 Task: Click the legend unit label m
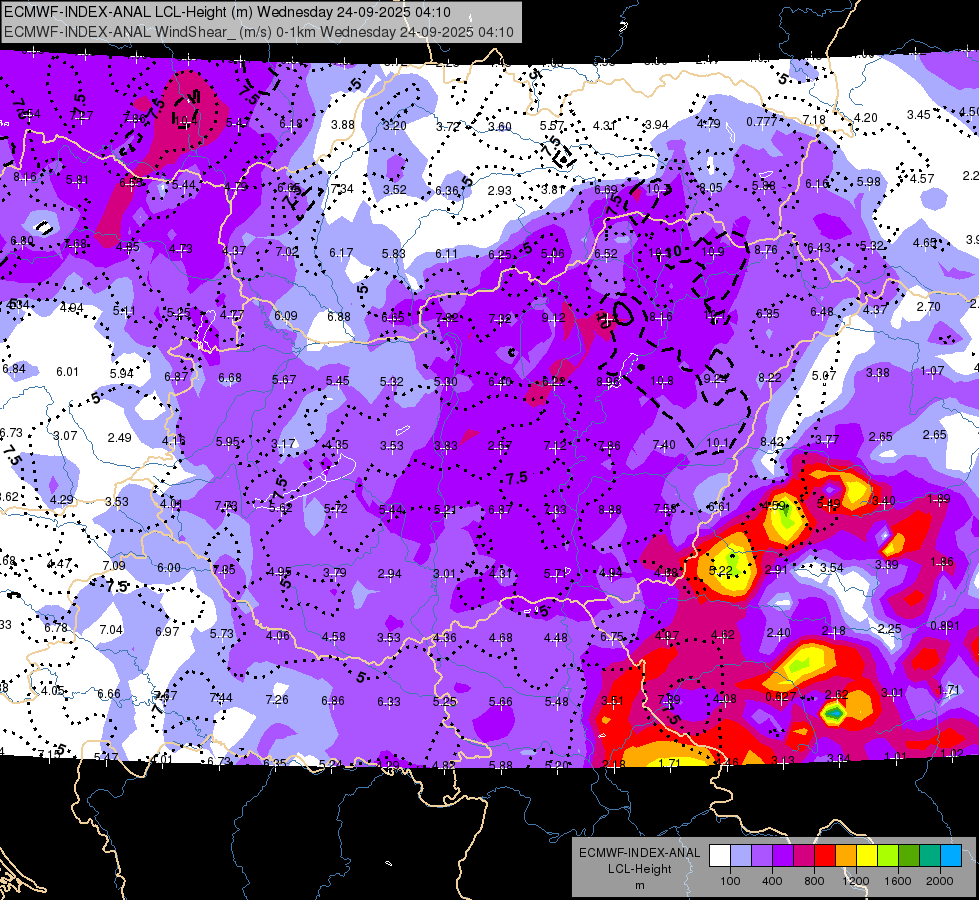[x=640, y=885]
